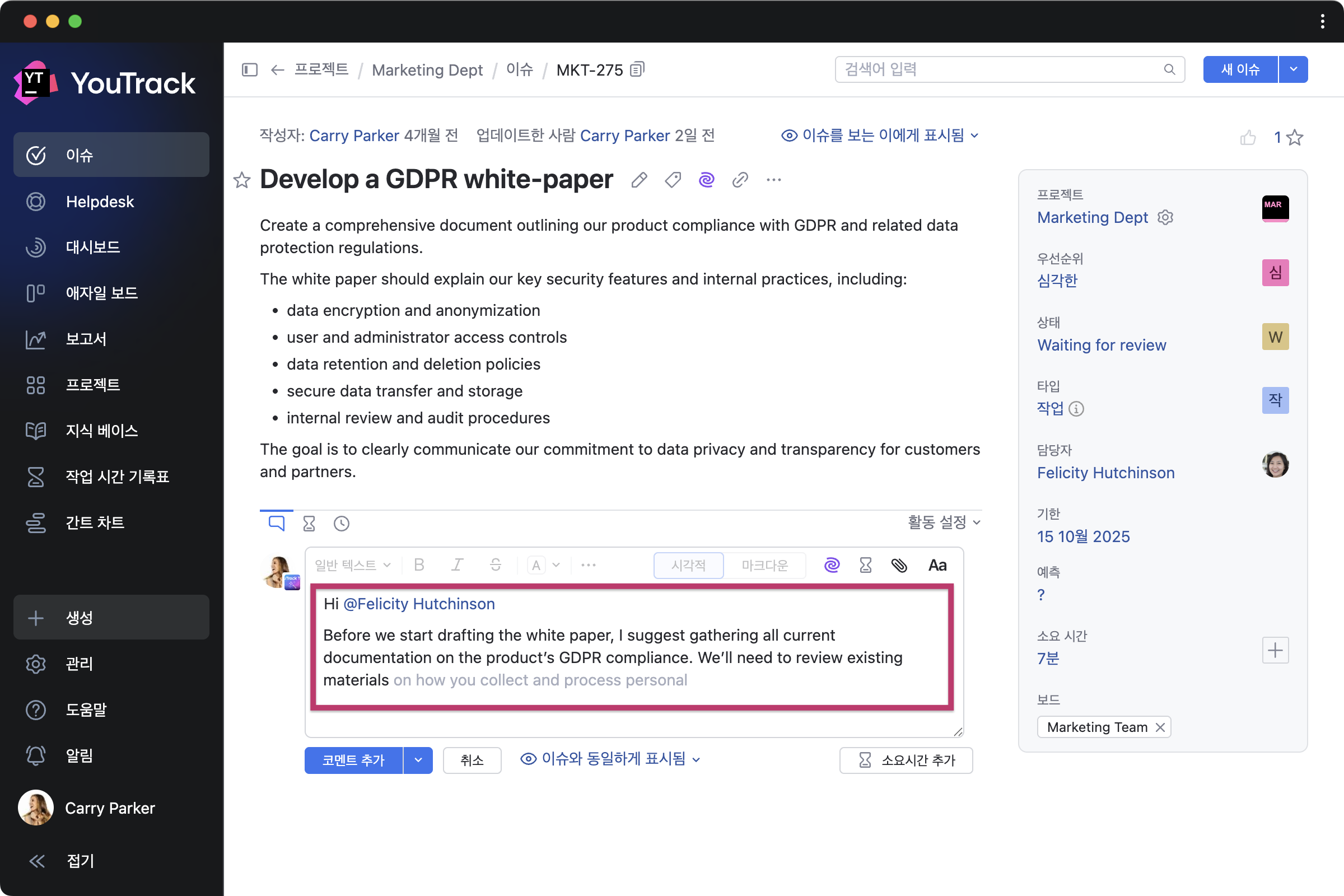
Task: Click the AI assistant swirl icon in comment toolbar
Action: (832, 565)
